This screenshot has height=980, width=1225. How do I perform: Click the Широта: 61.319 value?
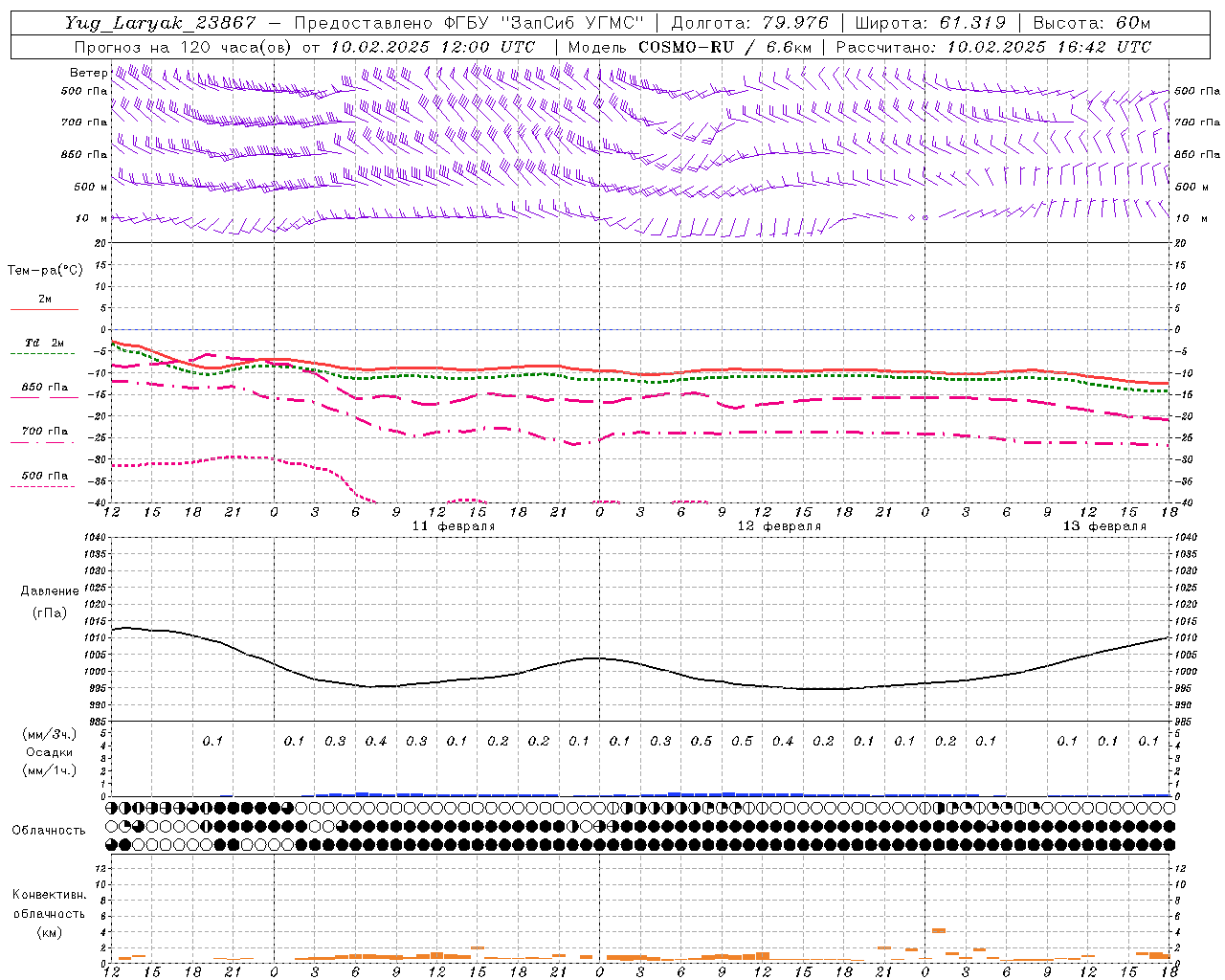pos(929,23)
